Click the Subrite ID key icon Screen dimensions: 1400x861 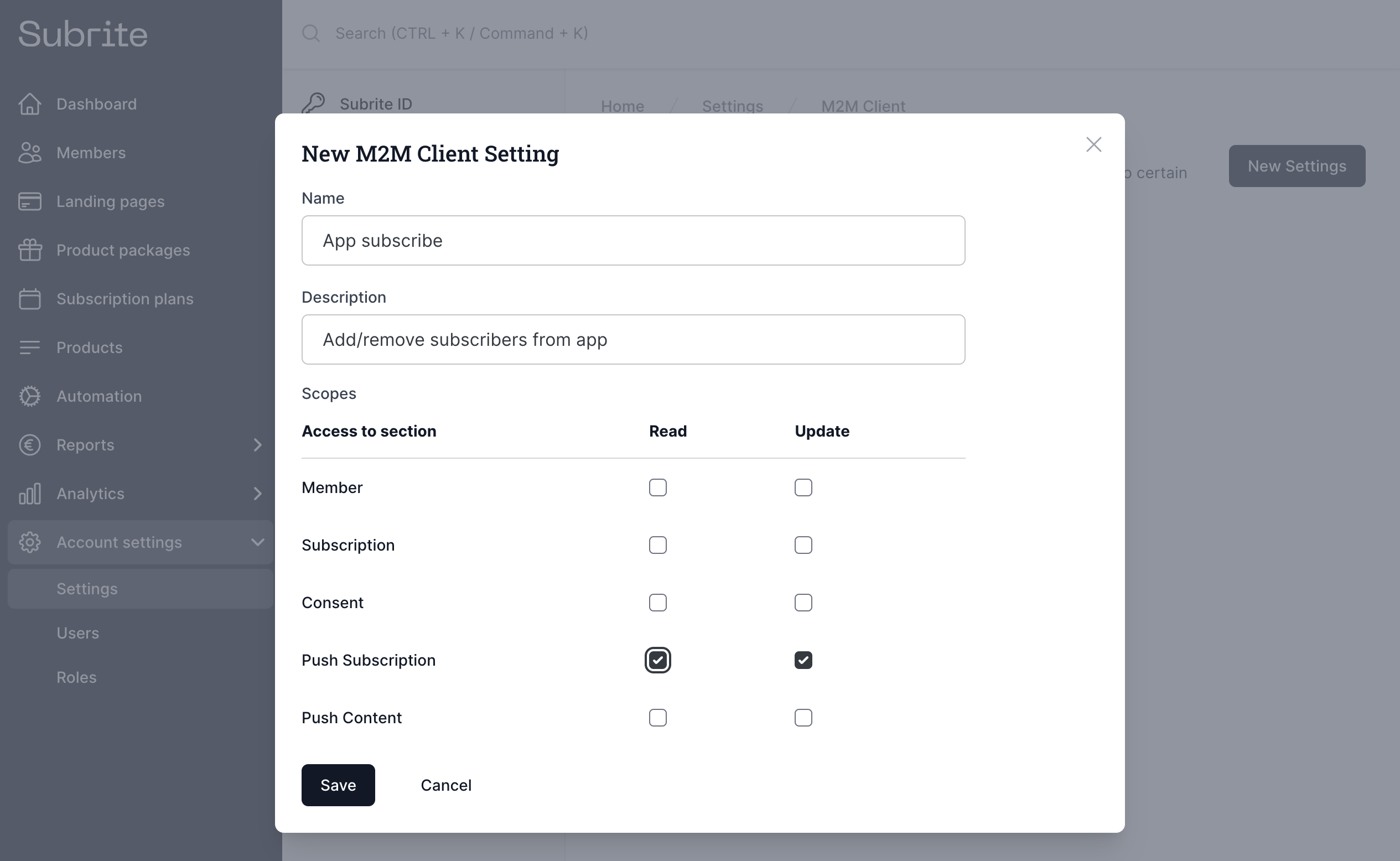[x=313, y=103]
